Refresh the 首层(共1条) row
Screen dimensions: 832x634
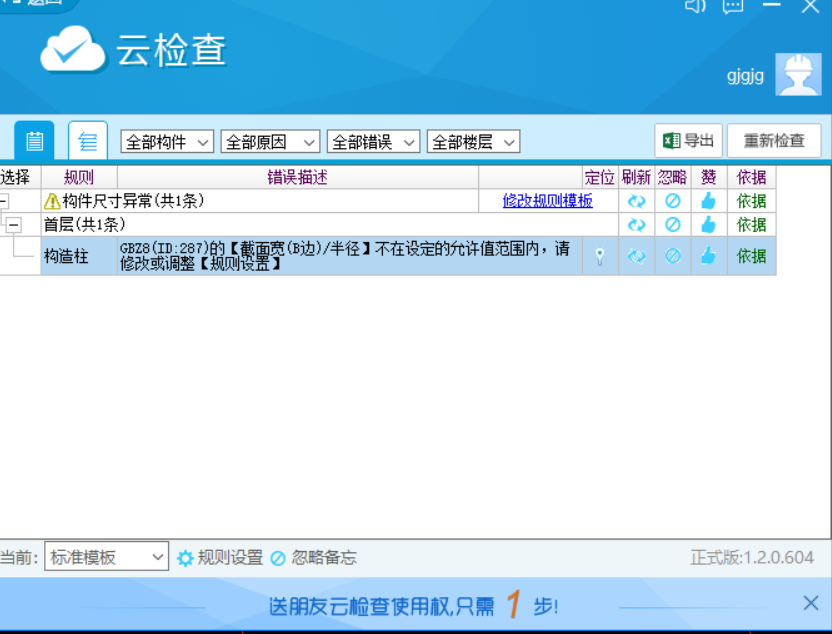(x=636, y=225)
